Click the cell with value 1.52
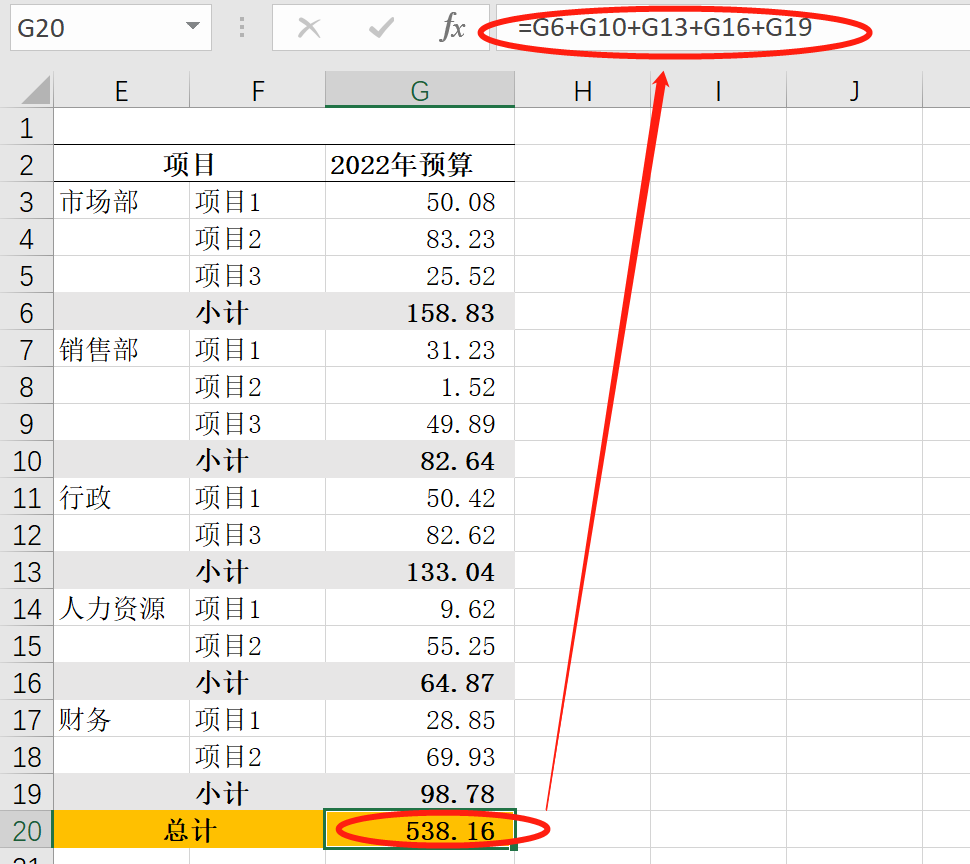The height and width of the screenshot is (864, 970). coord(420,387)
